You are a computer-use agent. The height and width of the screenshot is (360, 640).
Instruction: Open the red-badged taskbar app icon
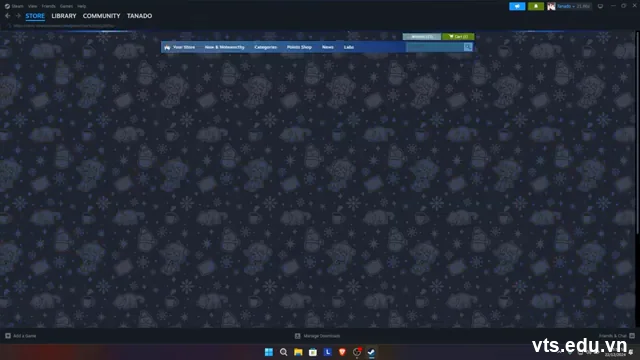[x=357, y=352]
